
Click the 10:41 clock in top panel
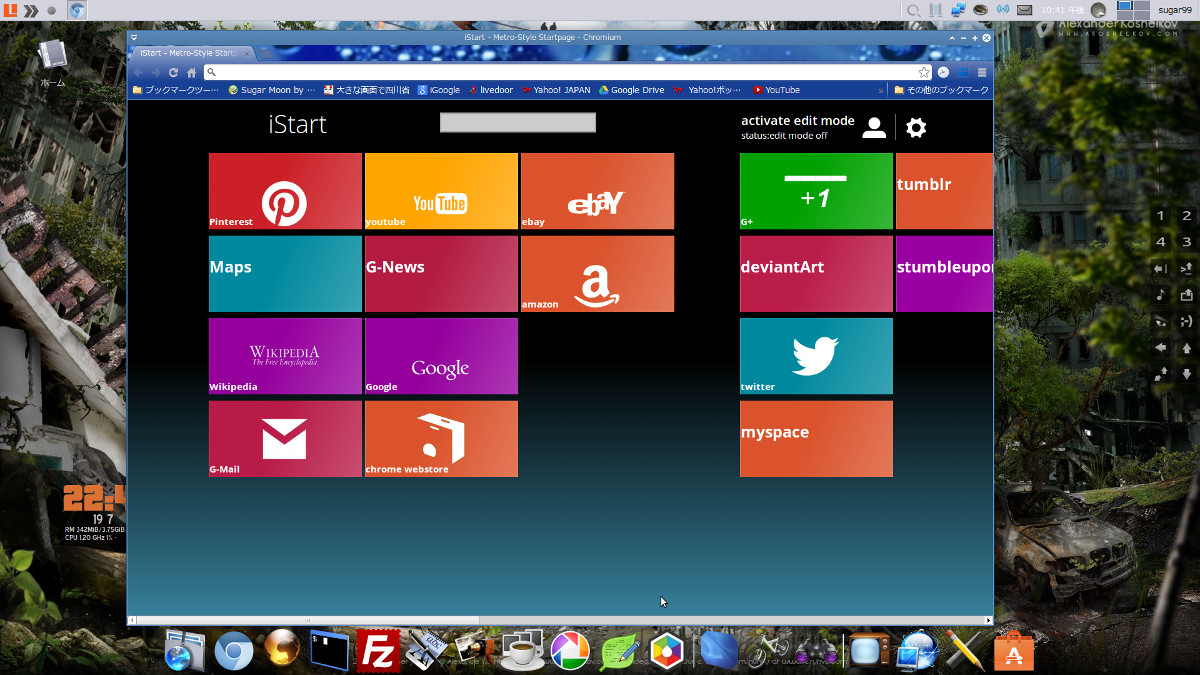click(1062, 10)
